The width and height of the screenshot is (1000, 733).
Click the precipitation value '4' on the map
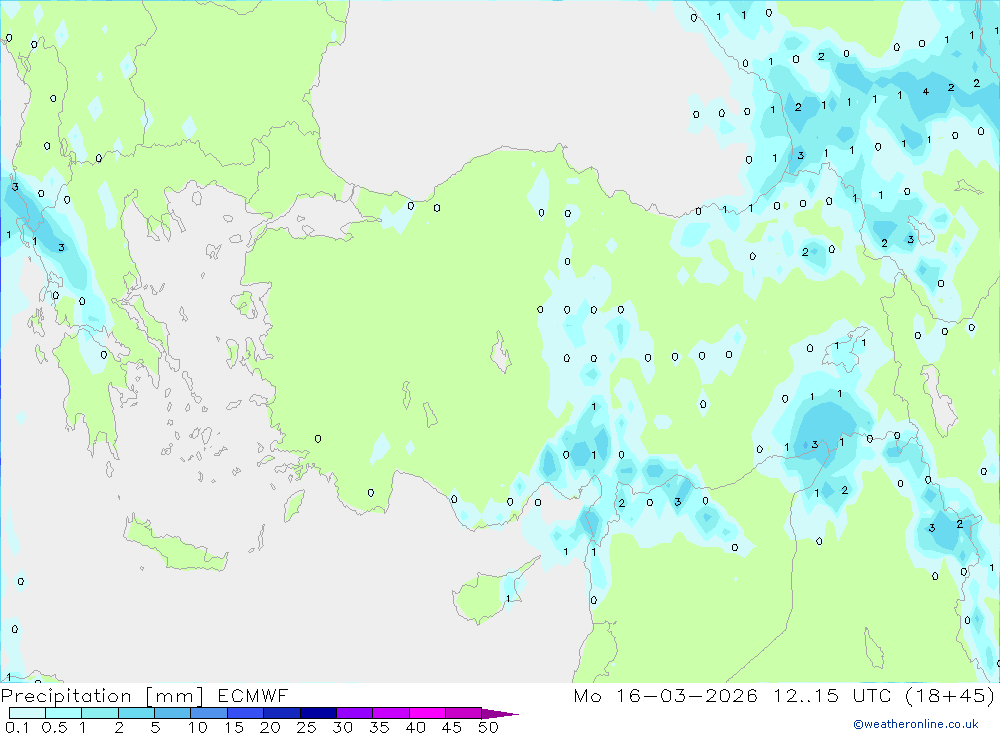925,92
